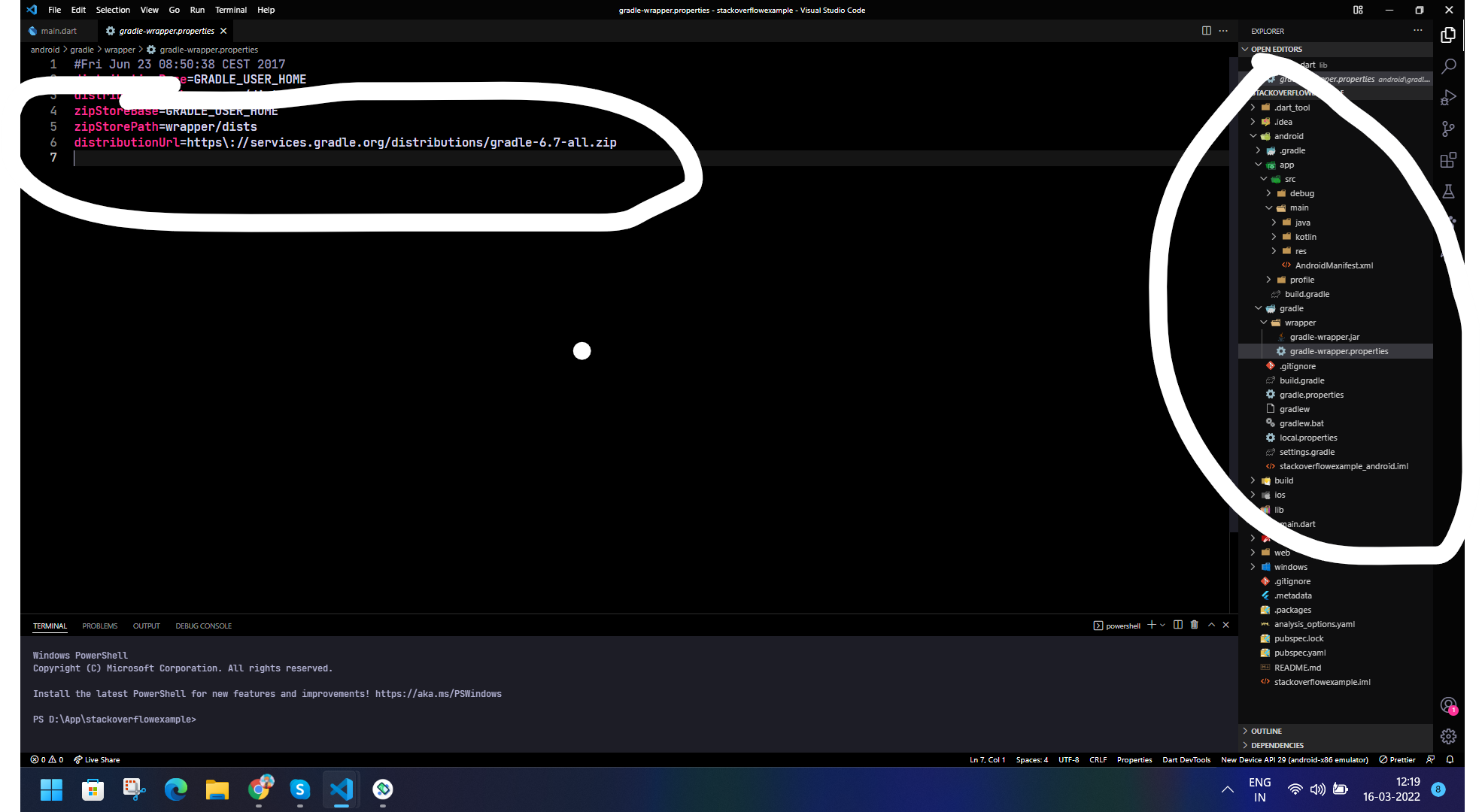Kill terminal with the trash icon

(x=1195, y=625)
